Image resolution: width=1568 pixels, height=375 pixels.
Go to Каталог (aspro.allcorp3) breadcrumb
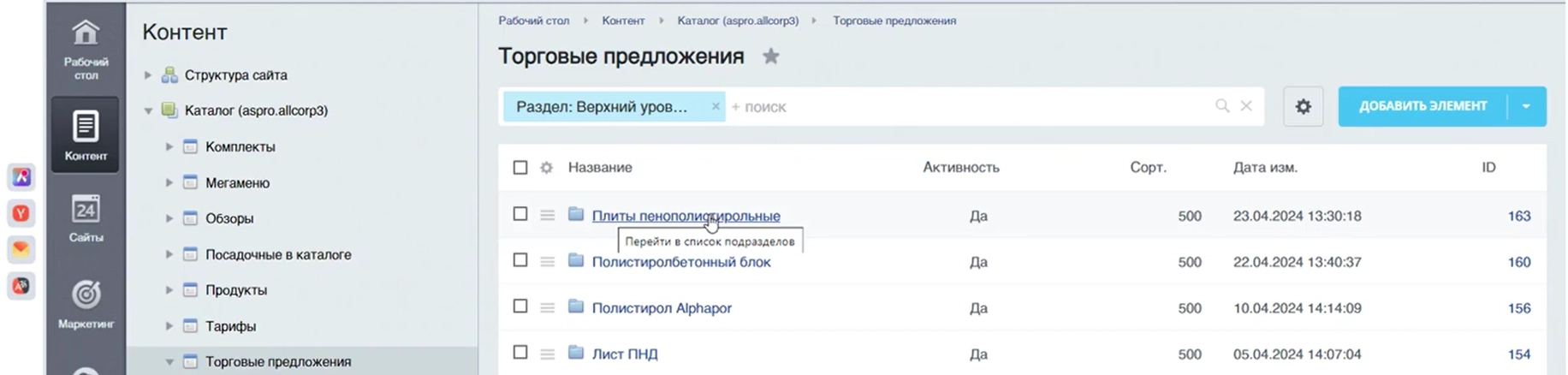(x=738, y=21)
